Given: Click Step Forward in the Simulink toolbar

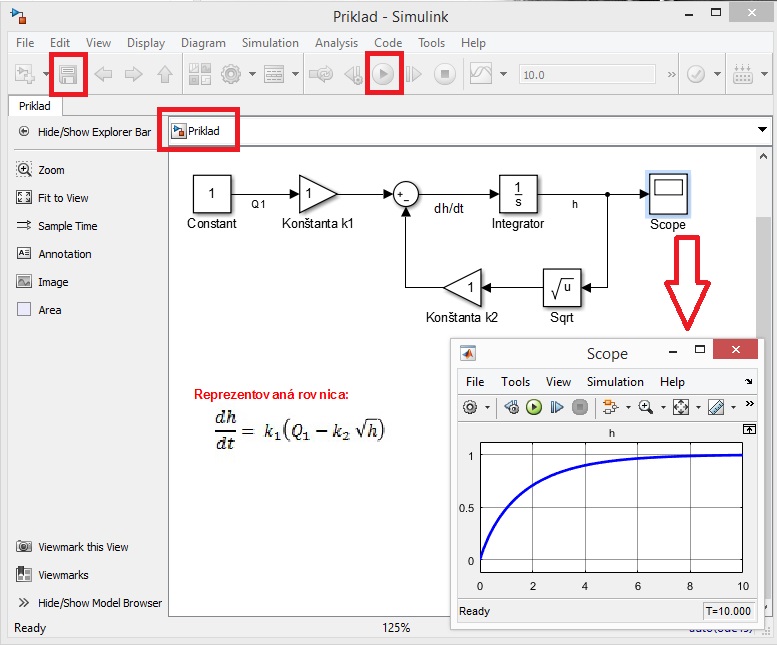Looking at the screenshot, I should pos(413,74).
